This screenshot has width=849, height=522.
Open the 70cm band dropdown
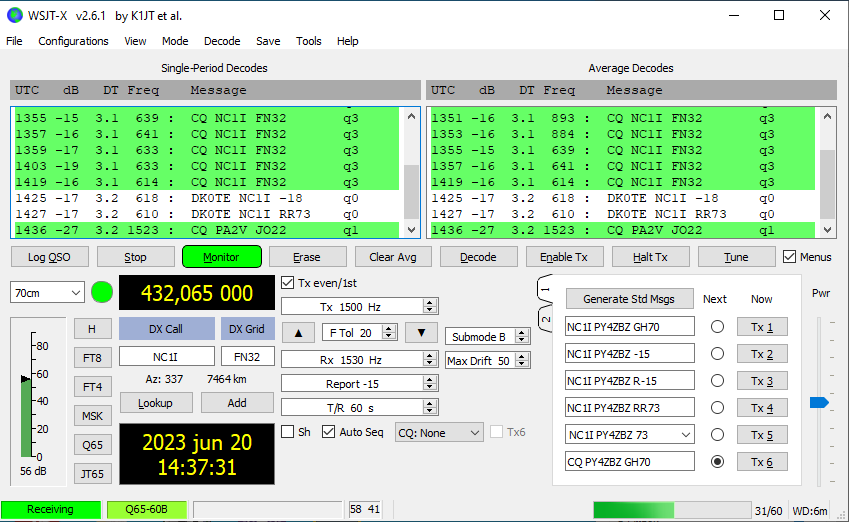coord(47,293)
